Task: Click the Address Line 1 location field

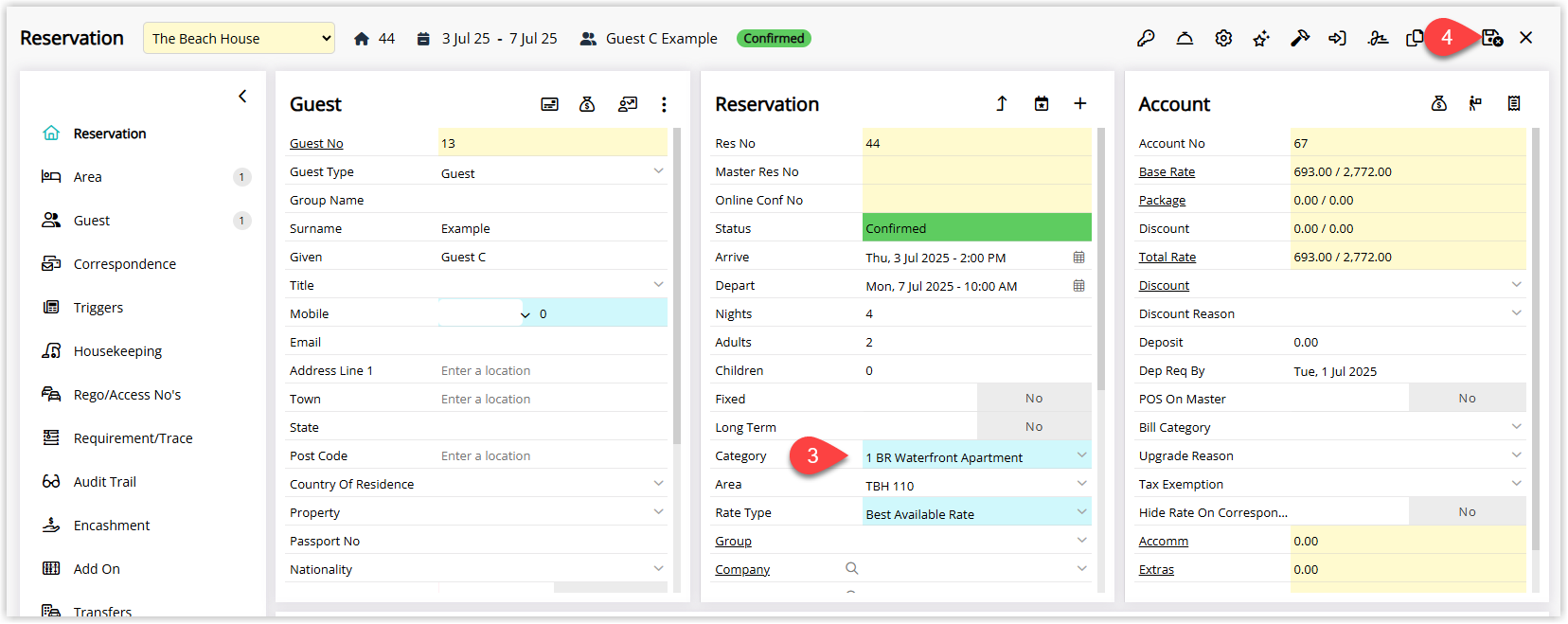Action: click(553, 370)
